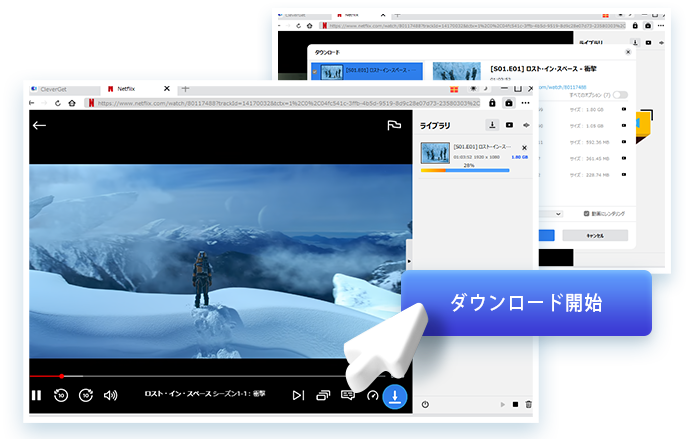Go to the home page in front window
Viewport: 686px width, 439px height.
click(x=72, y=103)
